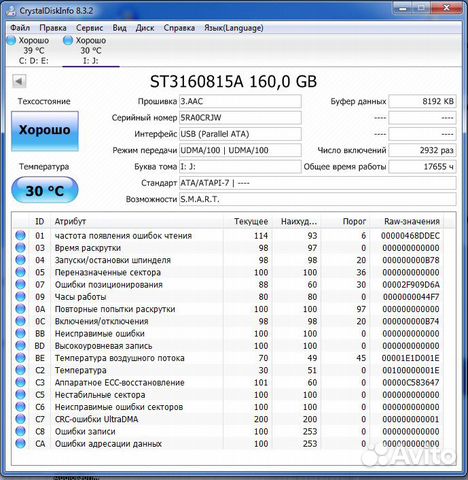Image resolution: width=468 pixels, height=480 pixels.
Task: Click the Число включений value 2932 раз
Action: 422,150
